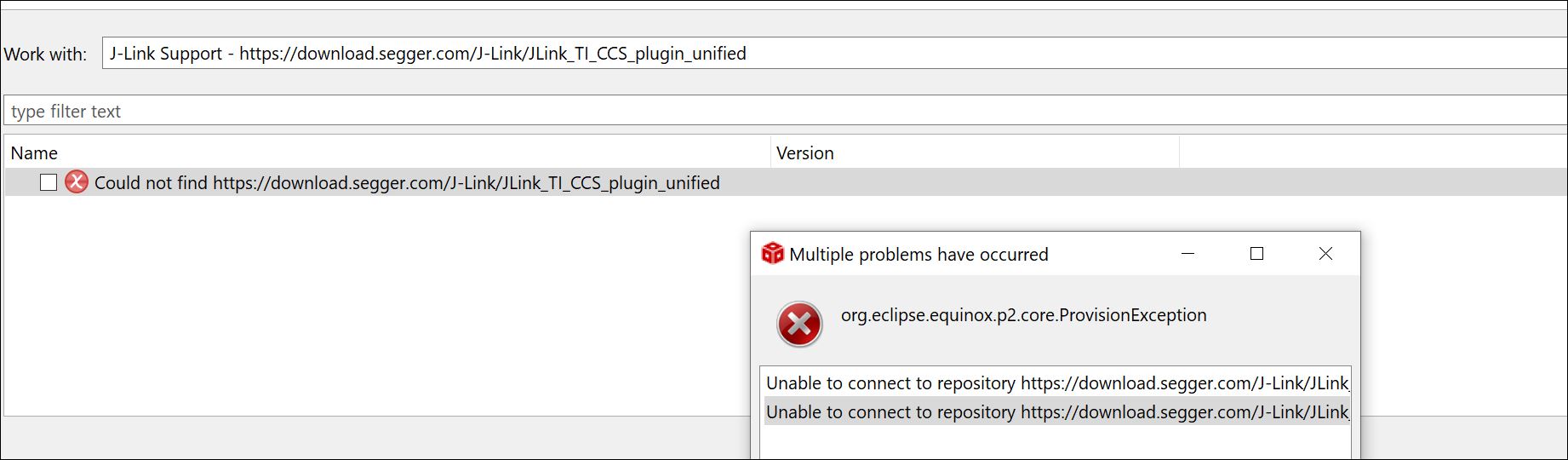Image resolution: width=1568 pixels, height=460 pixels.
Task: Click the red error icon beside Could not find
Action: tap(77, 181)
